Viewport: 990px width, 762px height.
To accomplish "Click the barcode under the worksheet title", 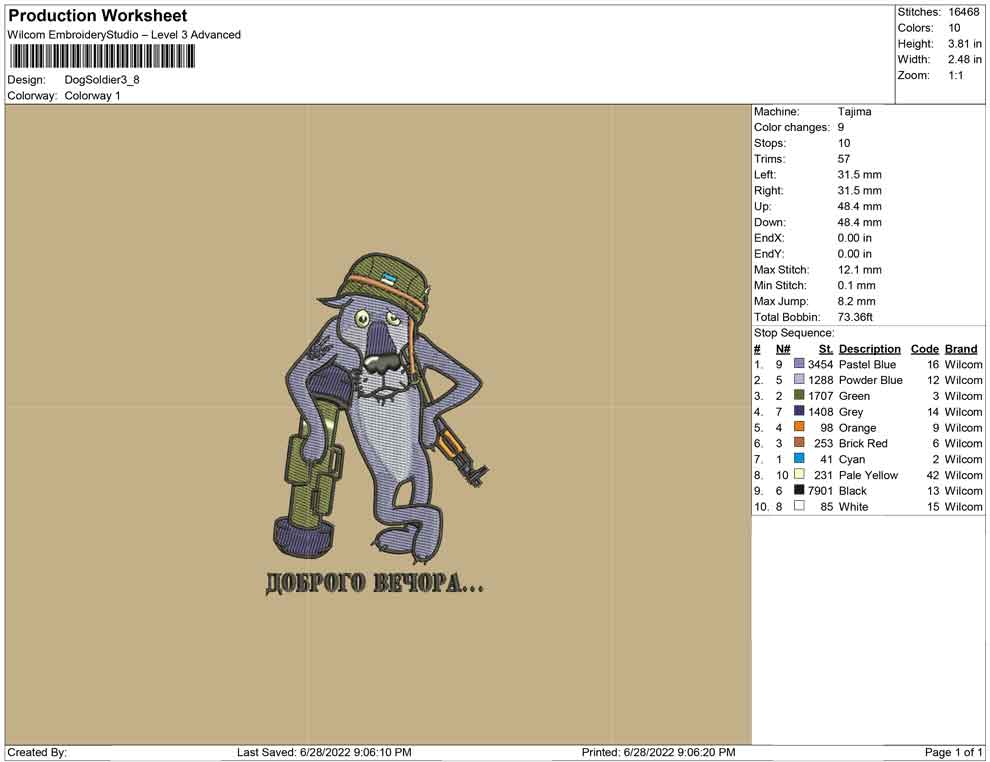I will (101, 57).
